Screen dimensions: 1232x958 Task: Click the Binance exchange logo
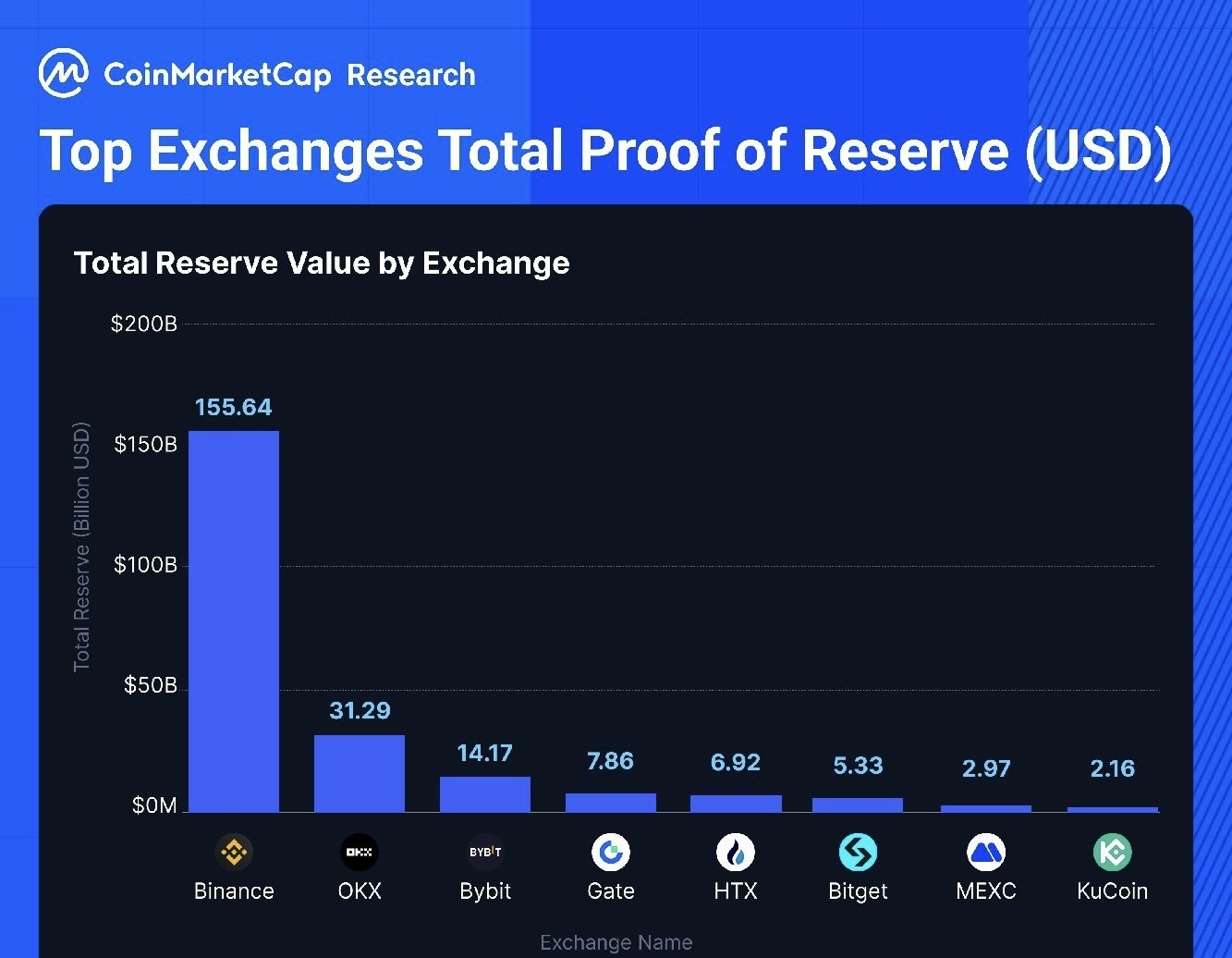[234, 852]
